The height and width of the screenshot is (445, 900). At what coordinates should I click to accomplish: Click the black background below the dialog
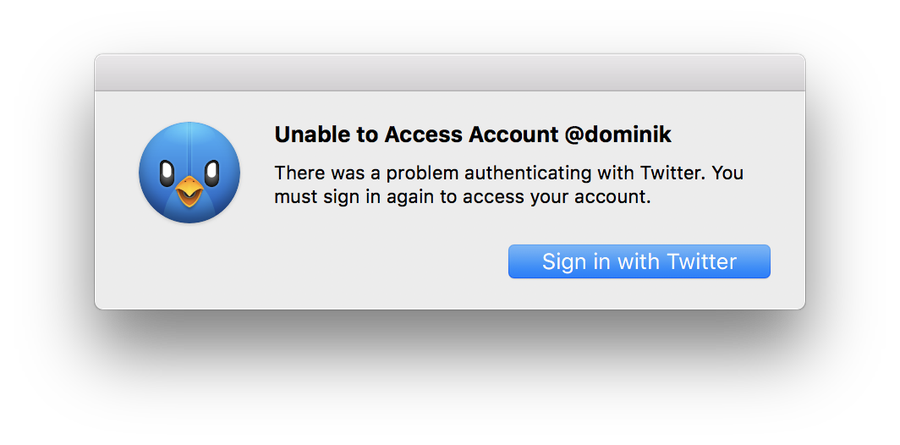click(449, 380)
